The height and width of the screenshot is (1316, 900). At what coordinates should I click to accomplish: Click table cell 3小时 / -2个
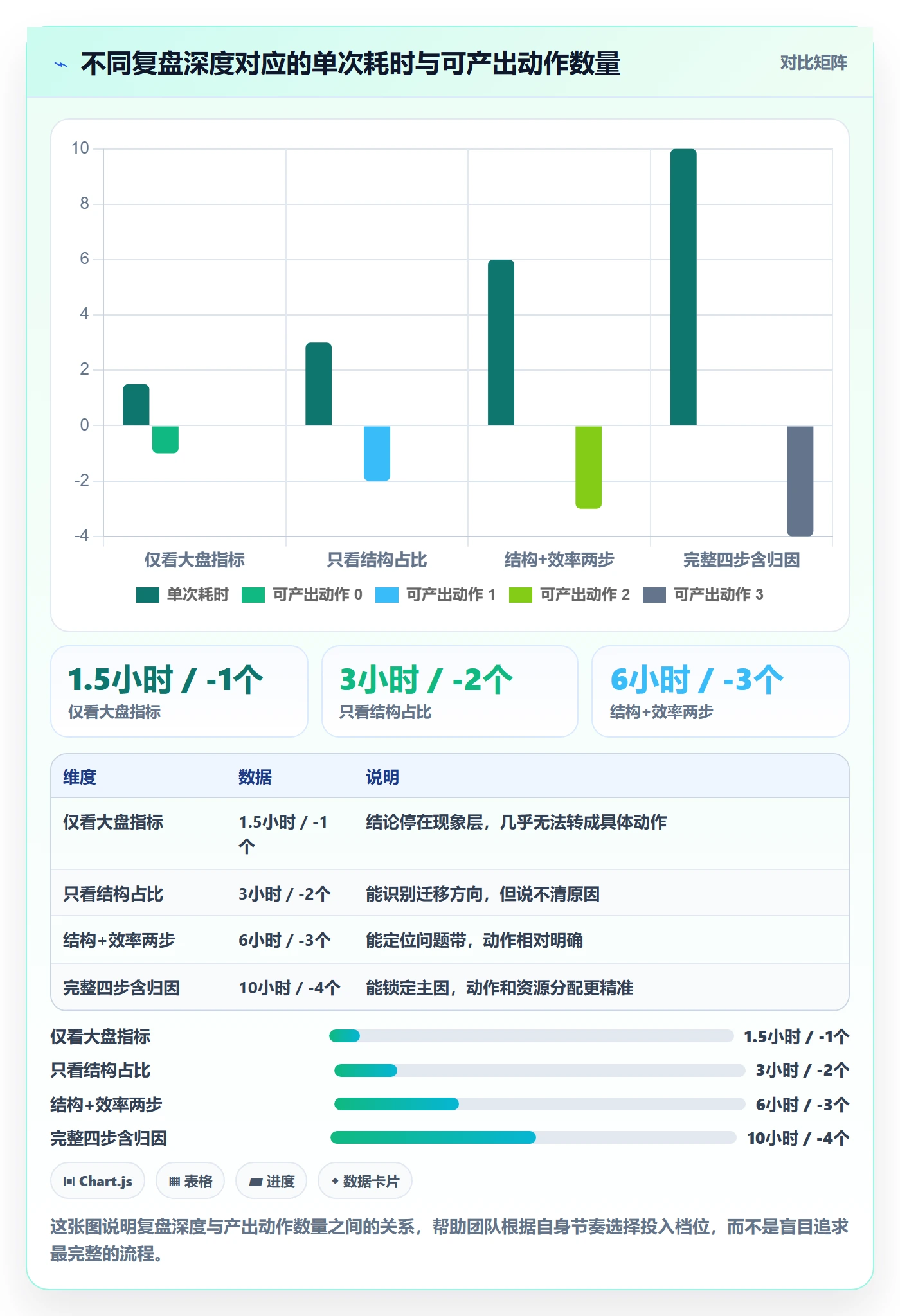285,894
